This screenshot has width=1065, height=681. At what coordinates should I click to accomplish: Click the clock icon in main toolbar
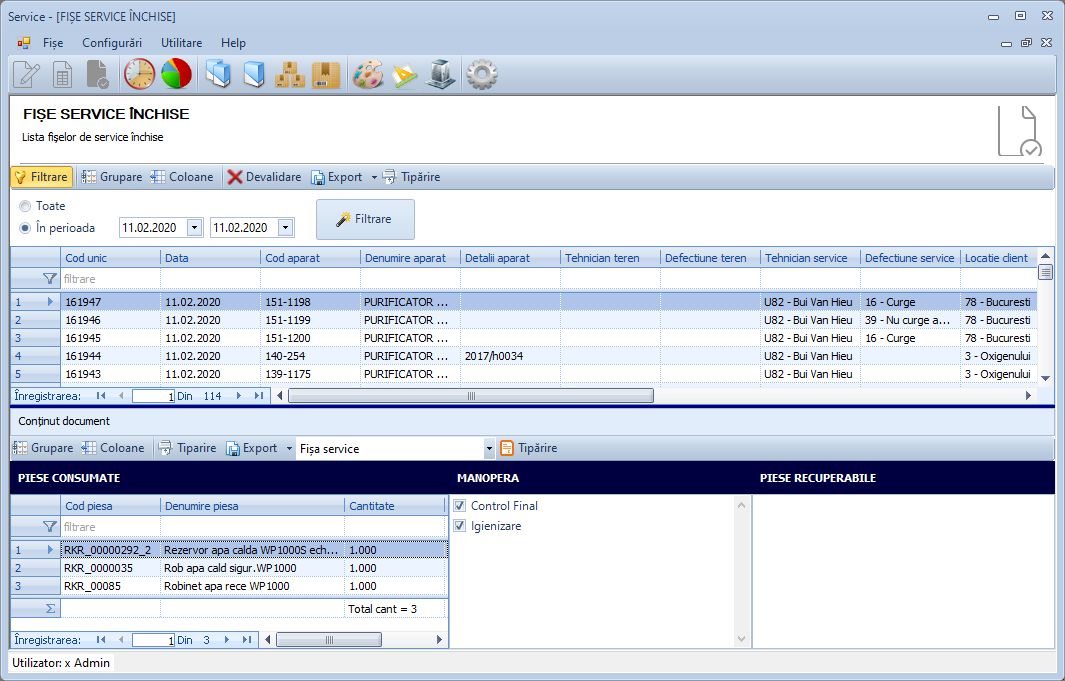pyautogui.click(x=139, y=74)
